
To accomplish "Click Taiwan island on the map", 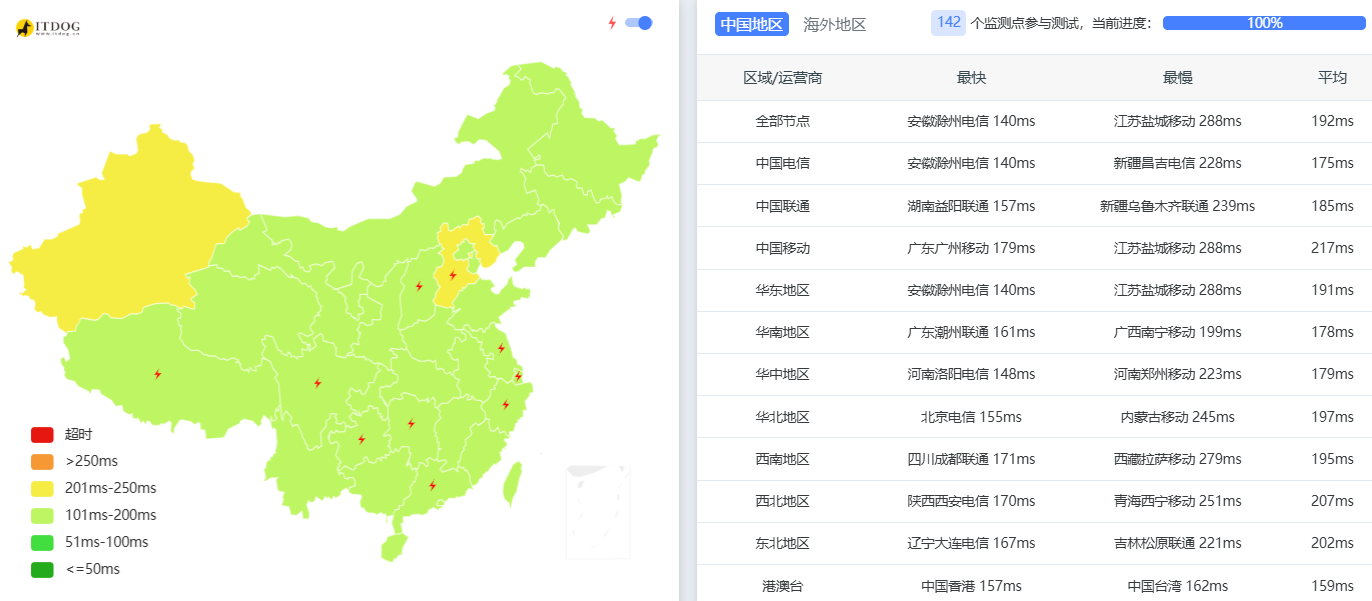I will click(511, 484).
